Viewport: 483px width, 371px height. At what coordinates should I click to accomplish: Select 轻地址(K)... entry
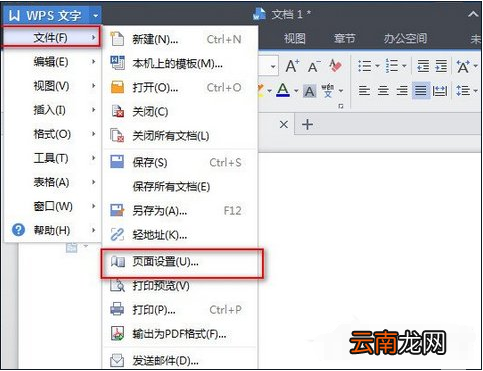pyautogui.click(x=180, y=235)
